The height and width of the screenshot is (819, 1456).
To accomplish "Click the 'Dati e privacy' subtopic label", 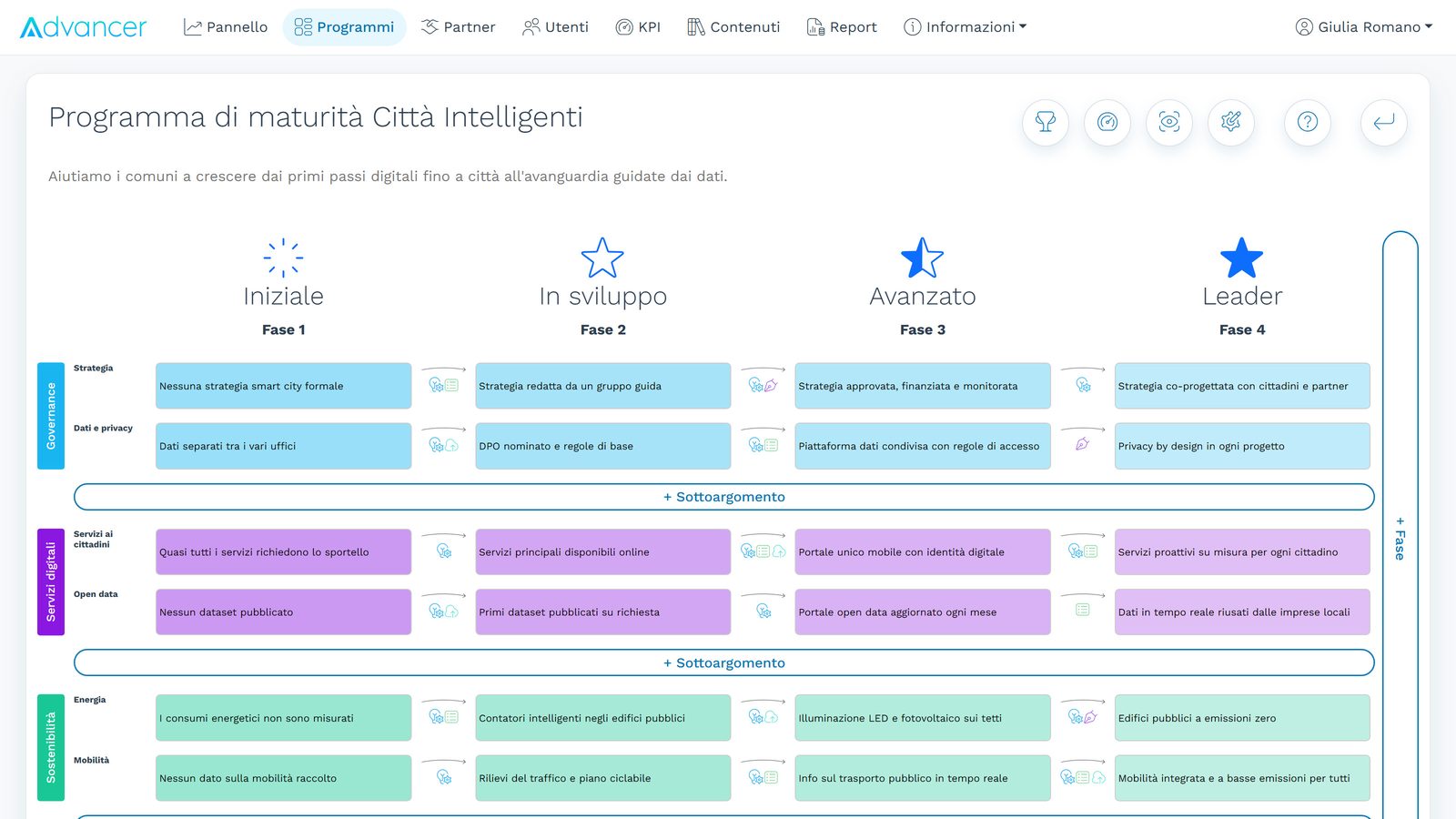I will click(103, 428).
